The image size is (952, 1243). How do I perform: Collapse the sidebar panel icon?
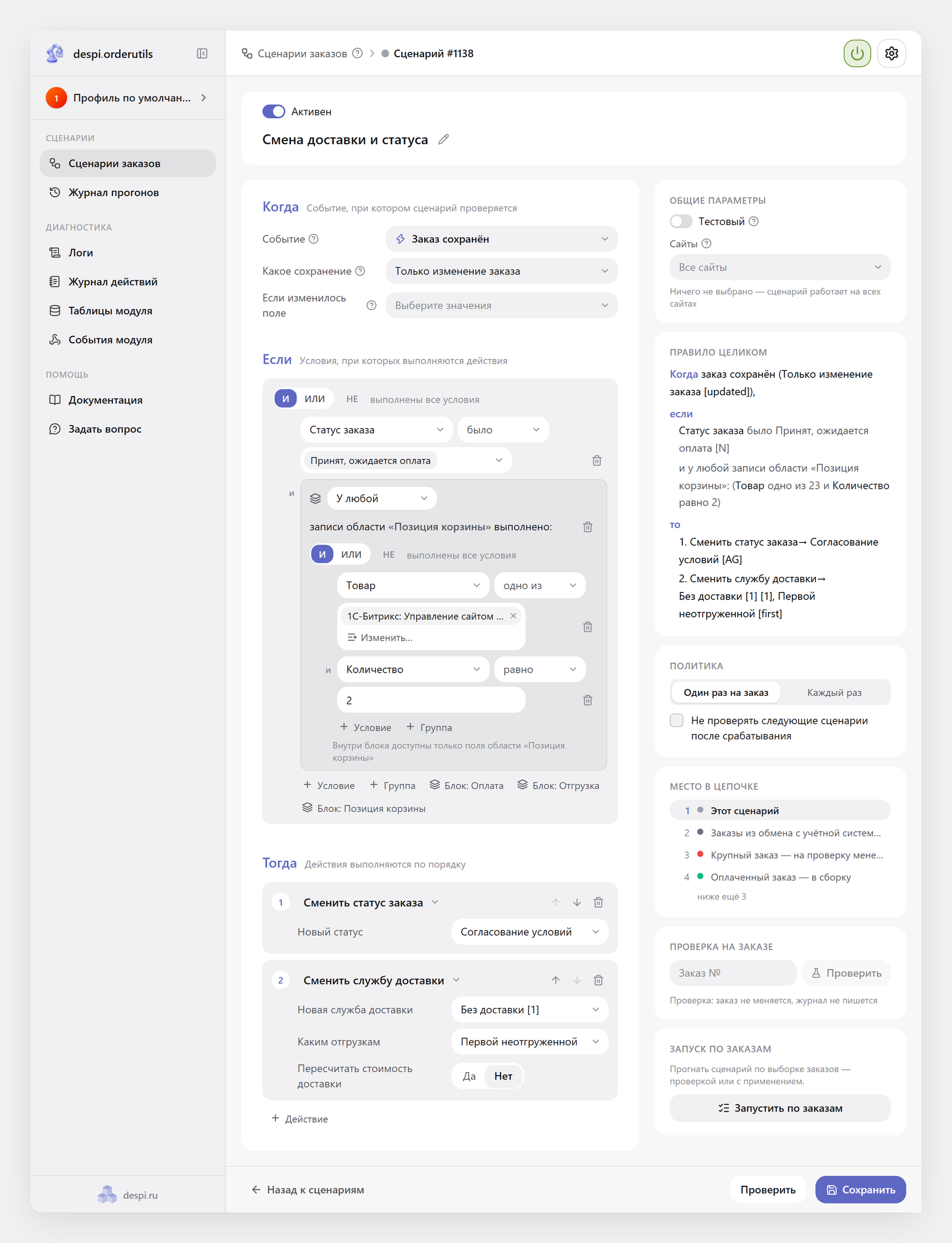click(x=202, y=54)
